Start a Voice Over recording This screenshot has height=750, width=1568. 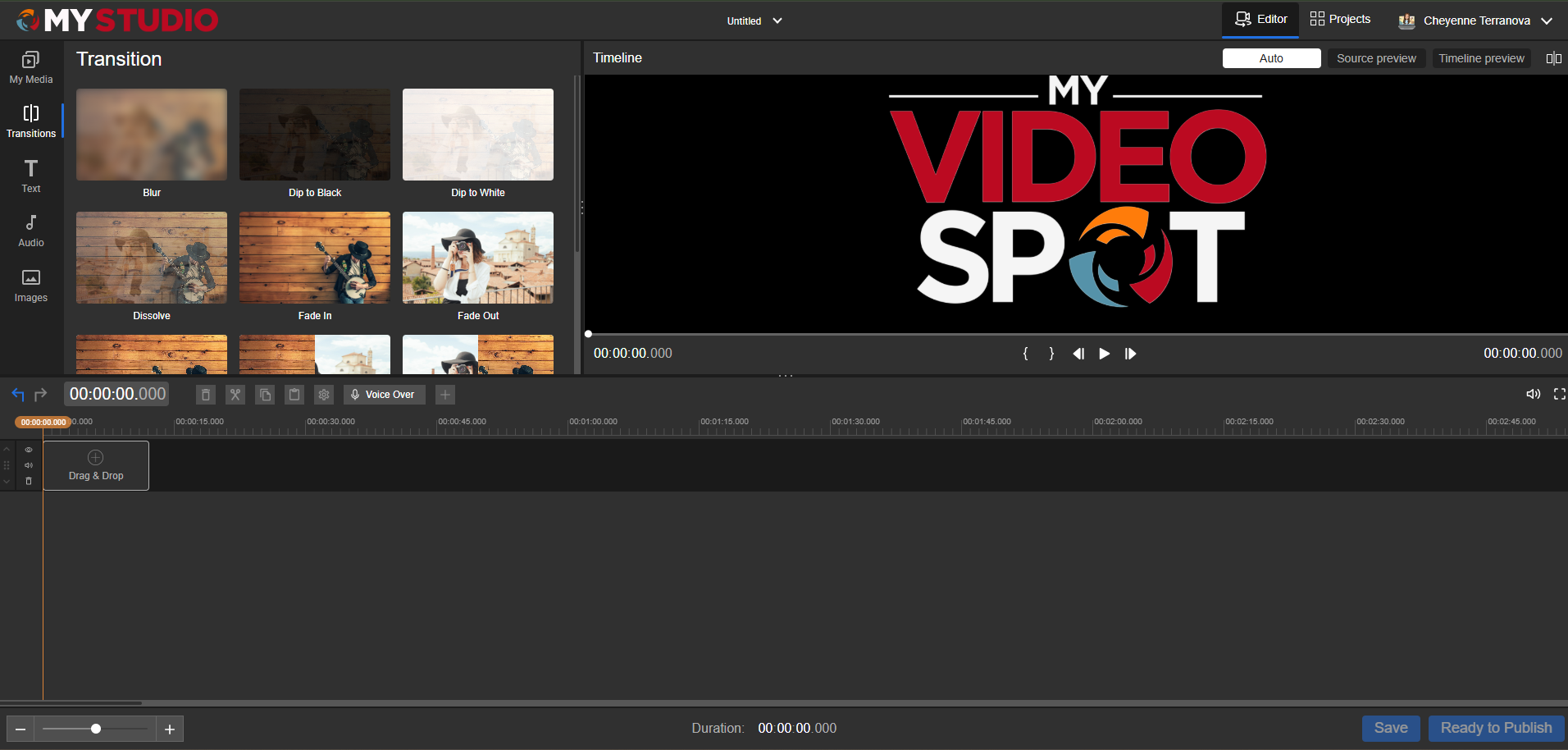click(384, 395)
